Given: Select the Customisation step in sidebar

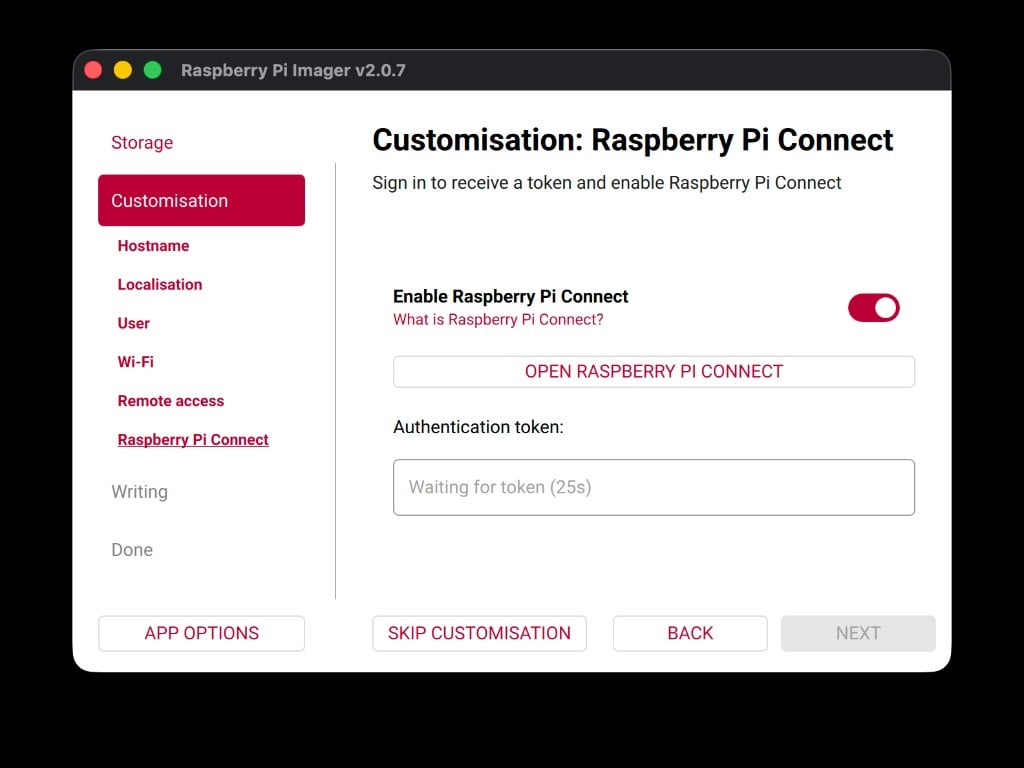Looking at the screenshot, I should pyautogui.click(x=201, y=200).
